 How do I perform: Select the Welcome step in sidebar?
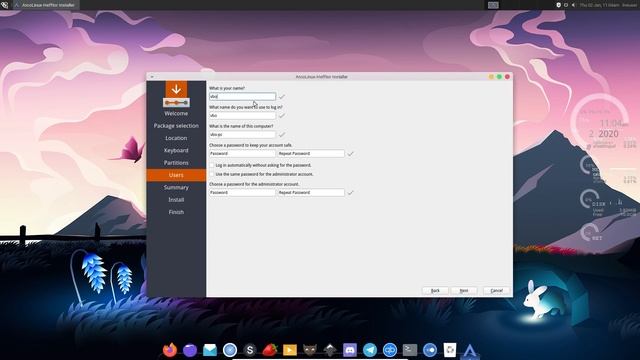(176, 113)
